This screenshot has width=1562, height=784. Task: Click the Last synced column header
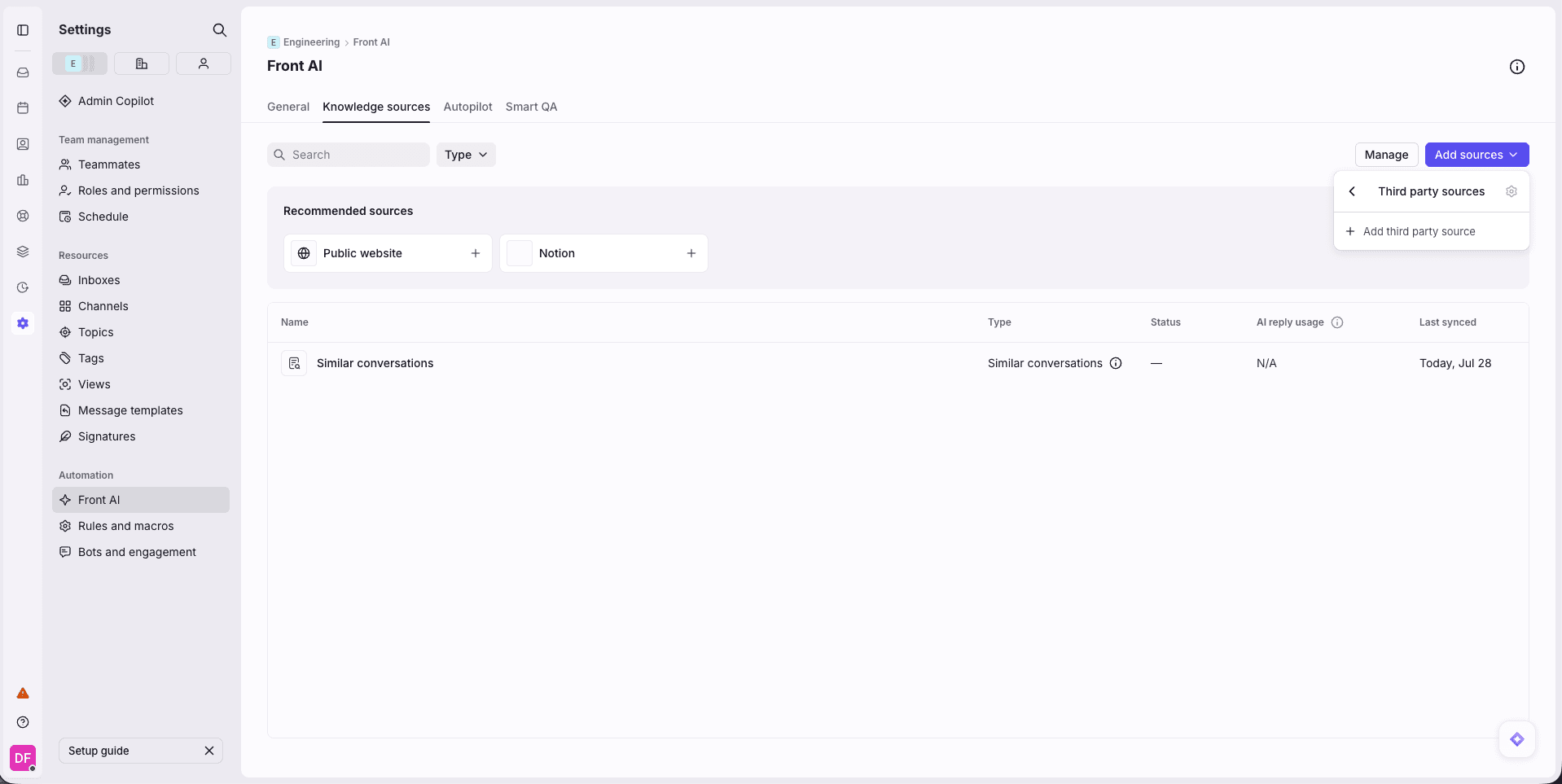pyautogui.click(x=1448, y=322)
